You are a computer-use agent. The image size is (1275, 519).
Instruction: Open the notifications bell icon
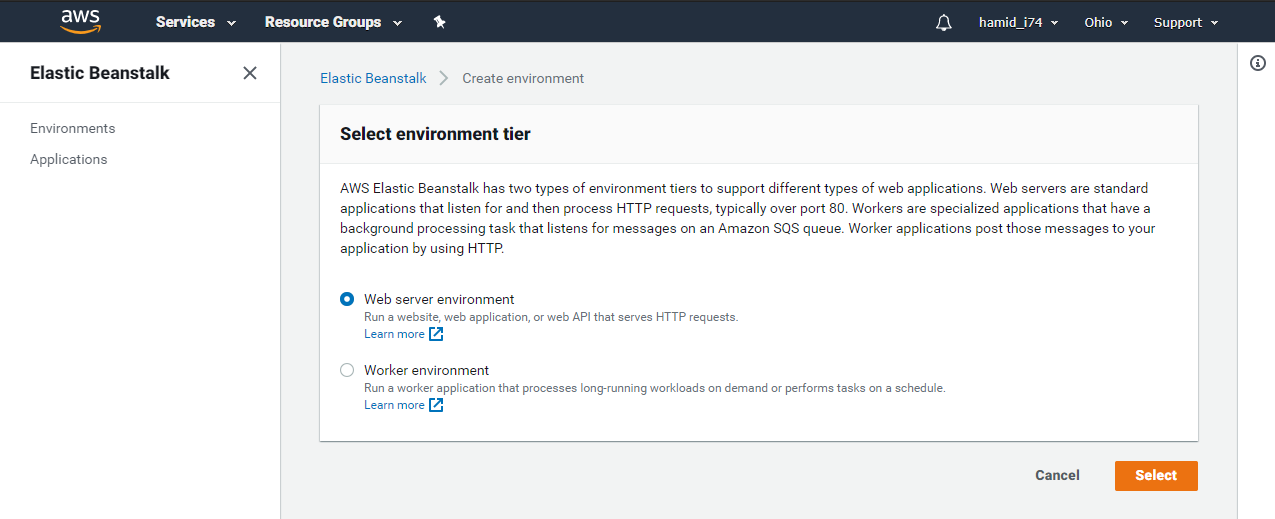point(944,22)
